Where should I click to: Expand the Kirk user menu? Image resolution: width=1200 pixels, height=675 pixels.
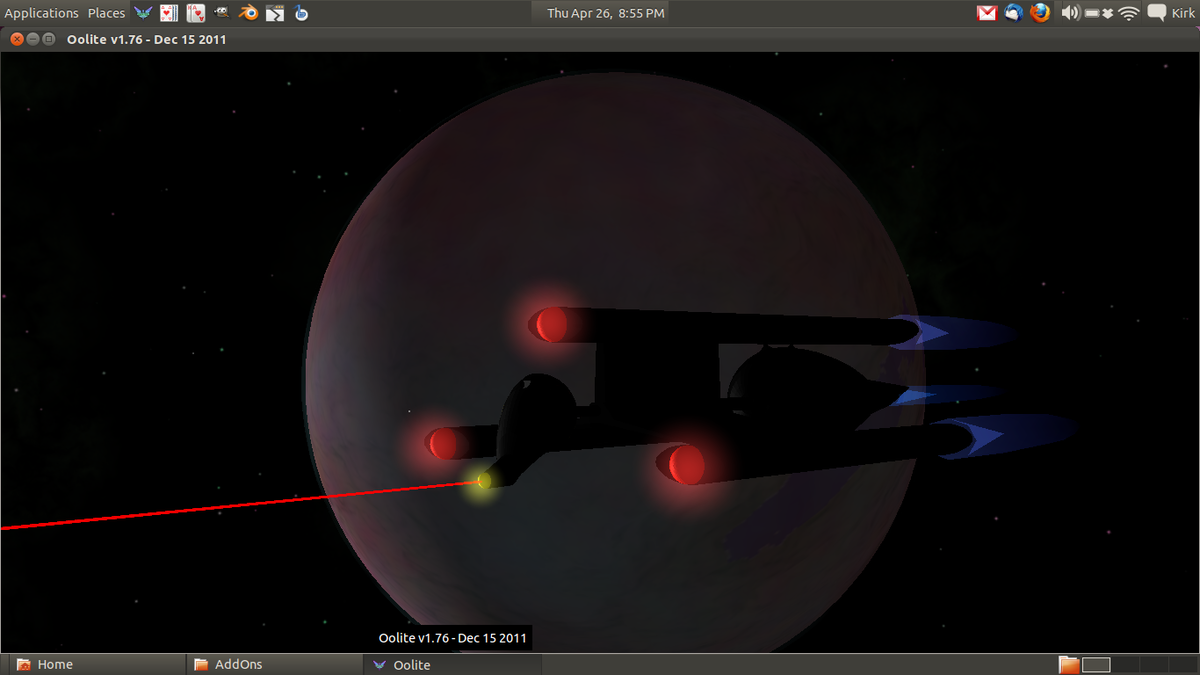point(1182,13)
